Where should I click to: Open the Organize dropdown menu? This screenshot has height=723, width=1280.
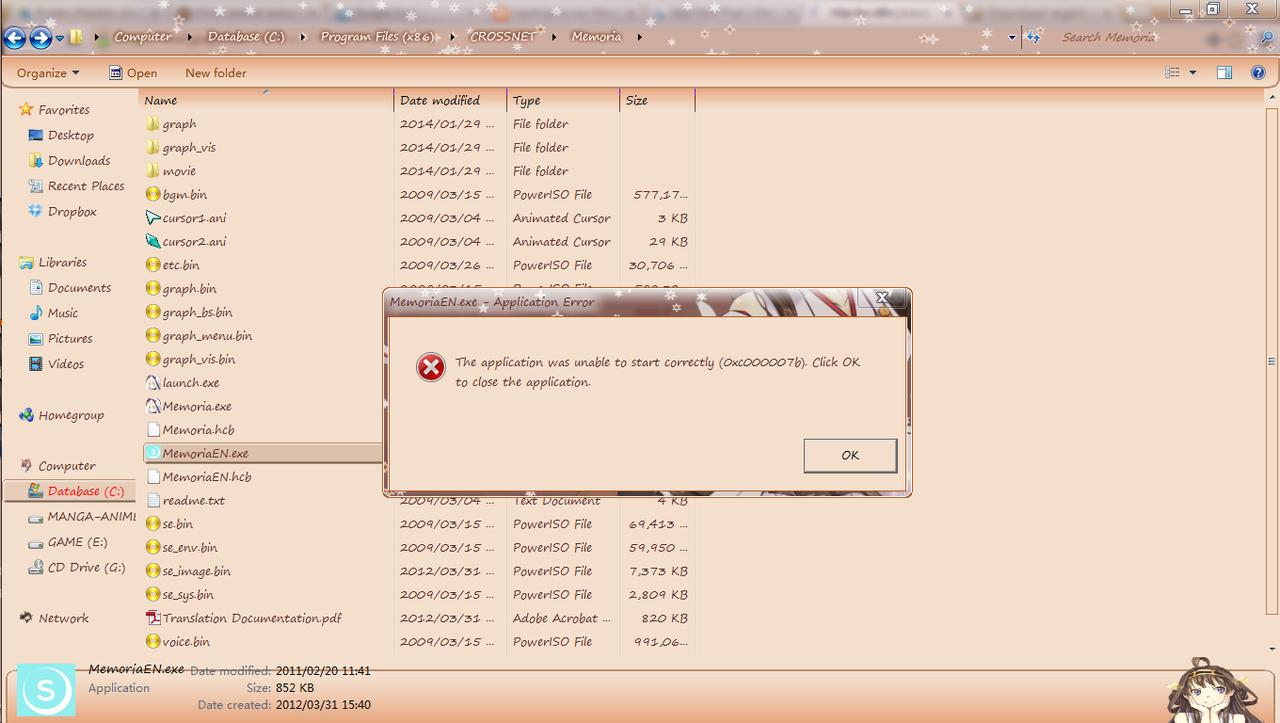[47, 73]
